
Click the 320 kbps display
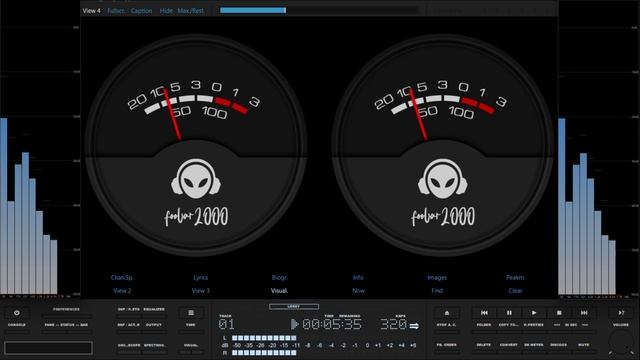click(x=393, y=324)
